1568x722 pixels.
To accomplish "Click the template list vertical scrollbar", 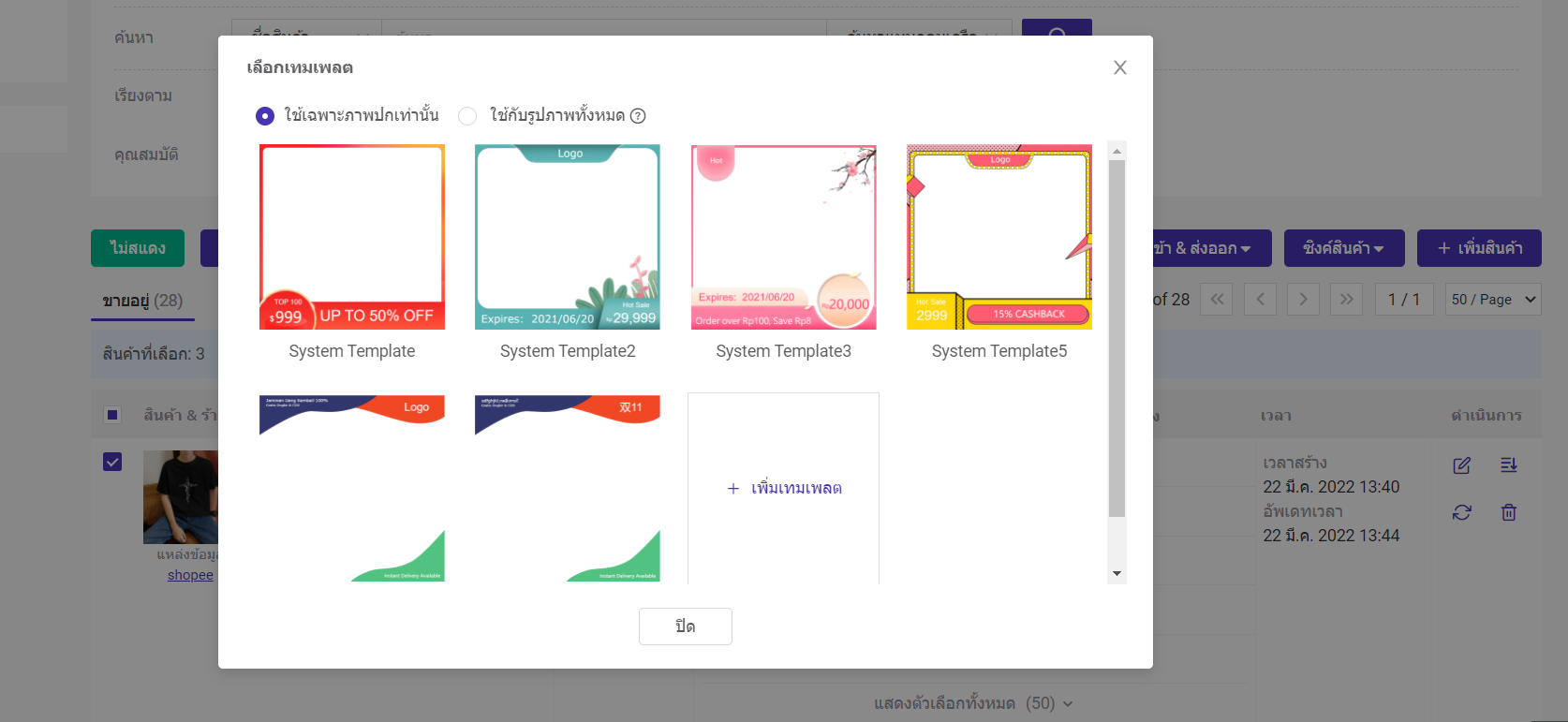I will [x=1117, y=337].
